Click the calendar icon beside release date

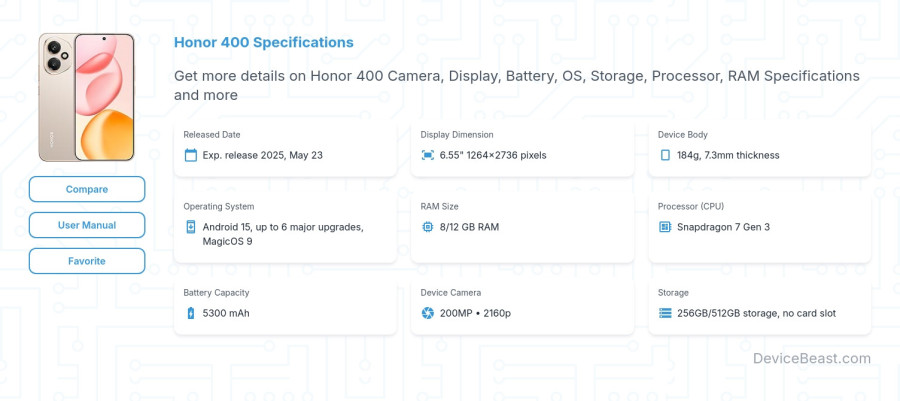tap(191, 155)
